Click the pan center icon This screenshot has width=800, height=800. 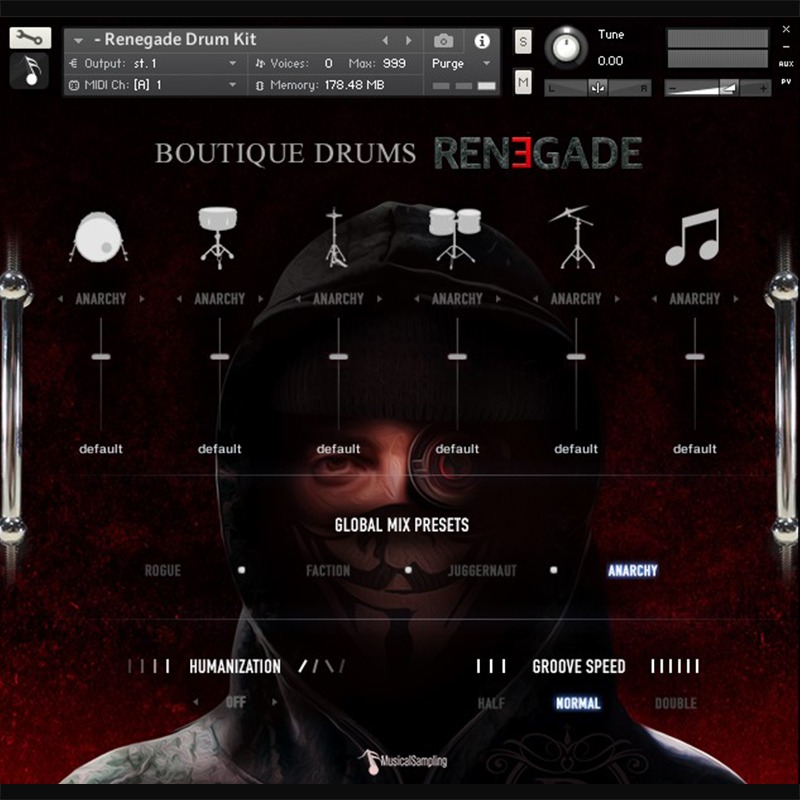(x=597, y=88)
